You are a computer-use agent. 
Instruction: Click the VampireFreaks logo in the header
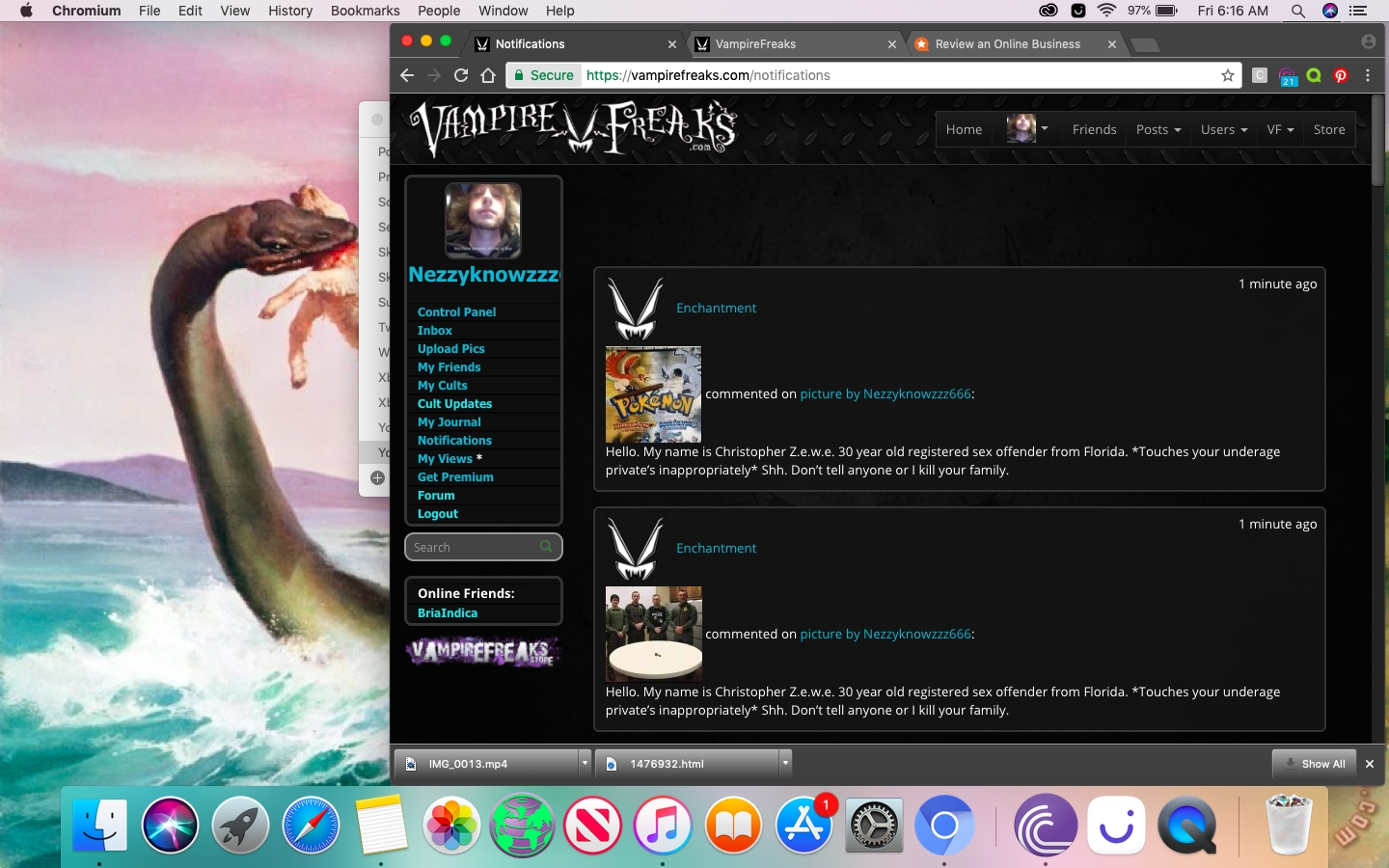[576, 129]
